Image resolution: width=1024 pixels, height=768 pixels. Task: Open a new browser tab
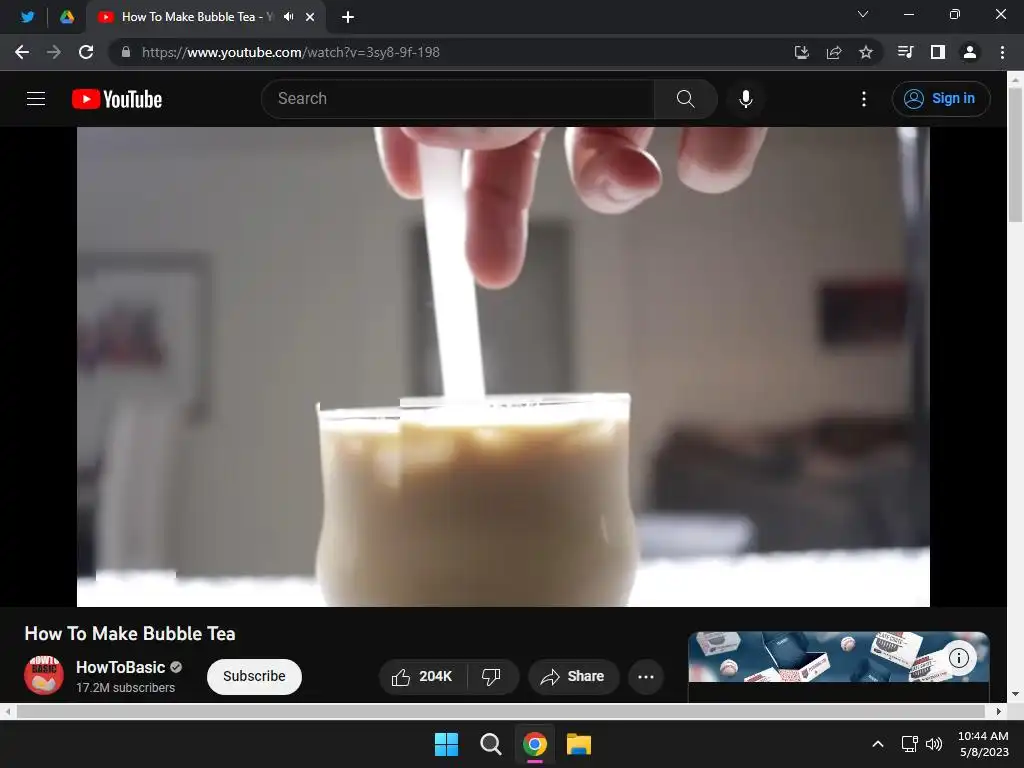(x=348, y=17)
